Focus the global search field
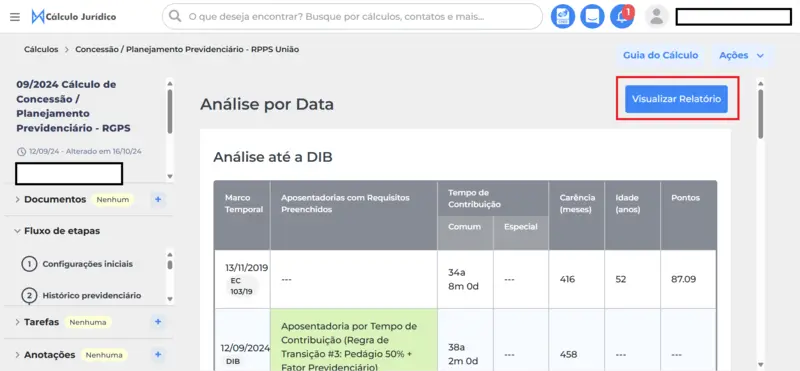This screenshot has width=800, height=371. (x=352, y=17)
